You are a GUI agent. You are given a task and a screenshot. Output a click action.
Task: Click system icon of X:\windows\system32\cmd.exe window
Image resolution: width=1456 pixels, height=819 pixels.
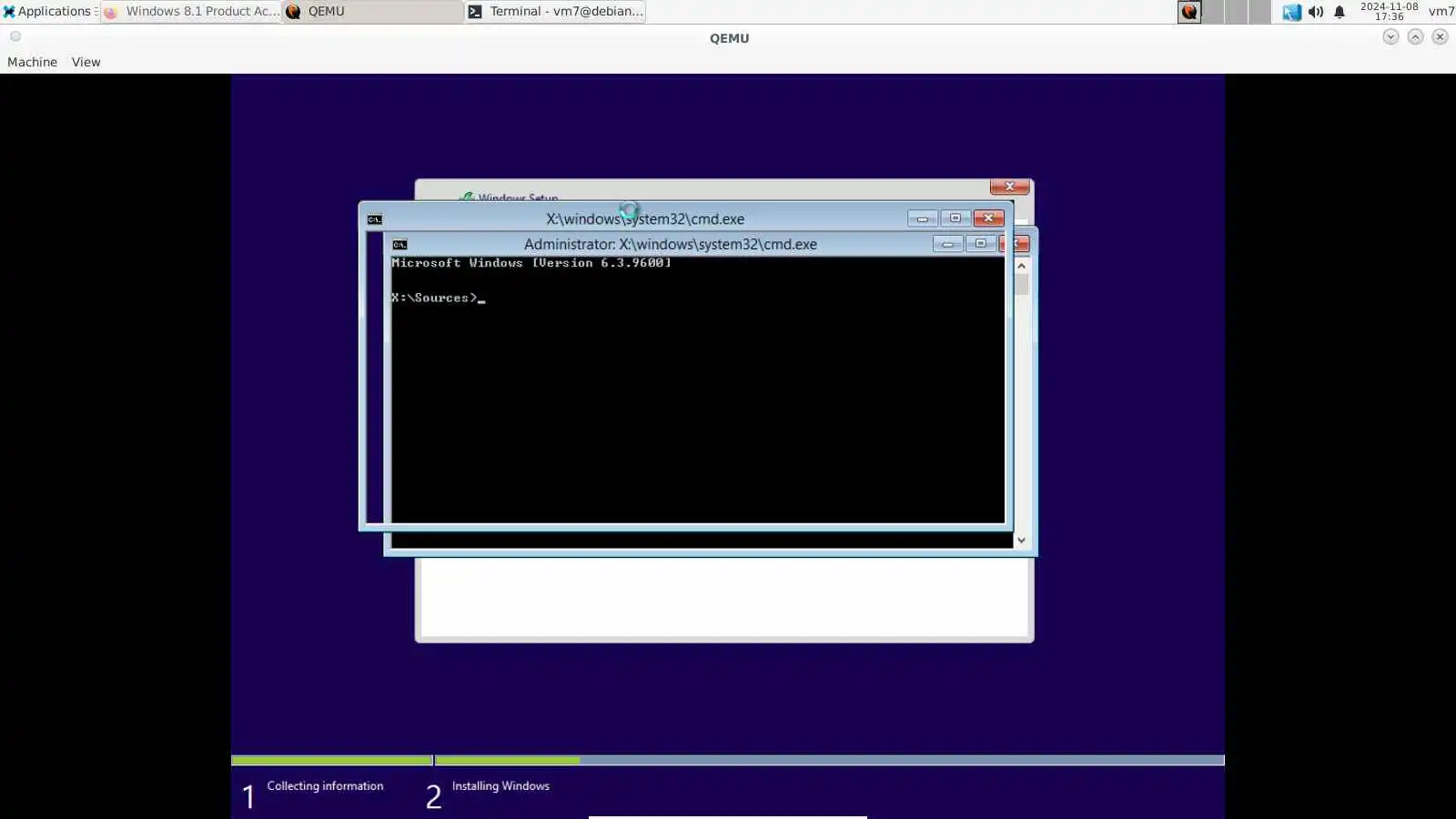click(375, 219)
